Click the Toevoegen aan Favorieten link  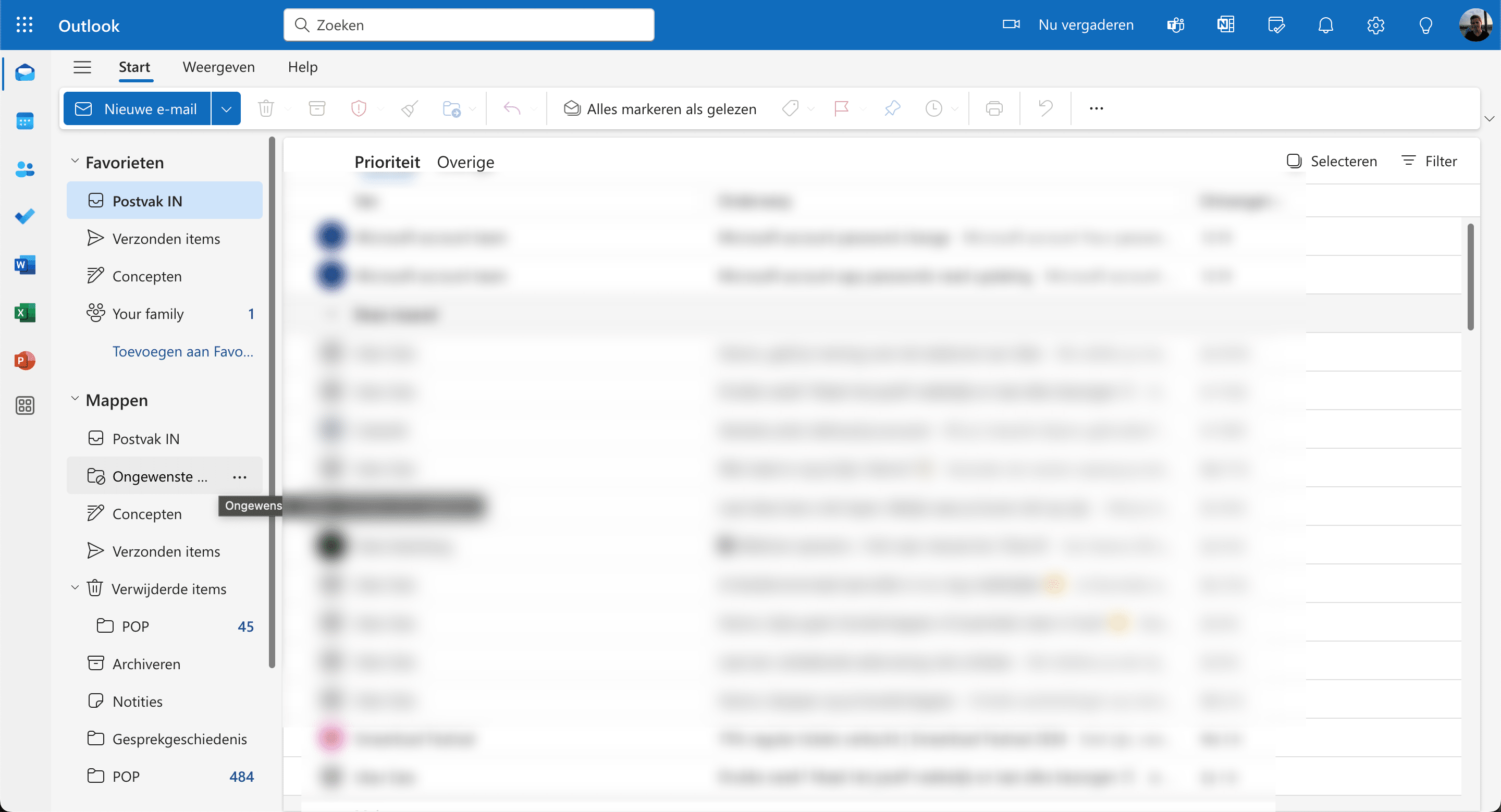click(182, 351)
